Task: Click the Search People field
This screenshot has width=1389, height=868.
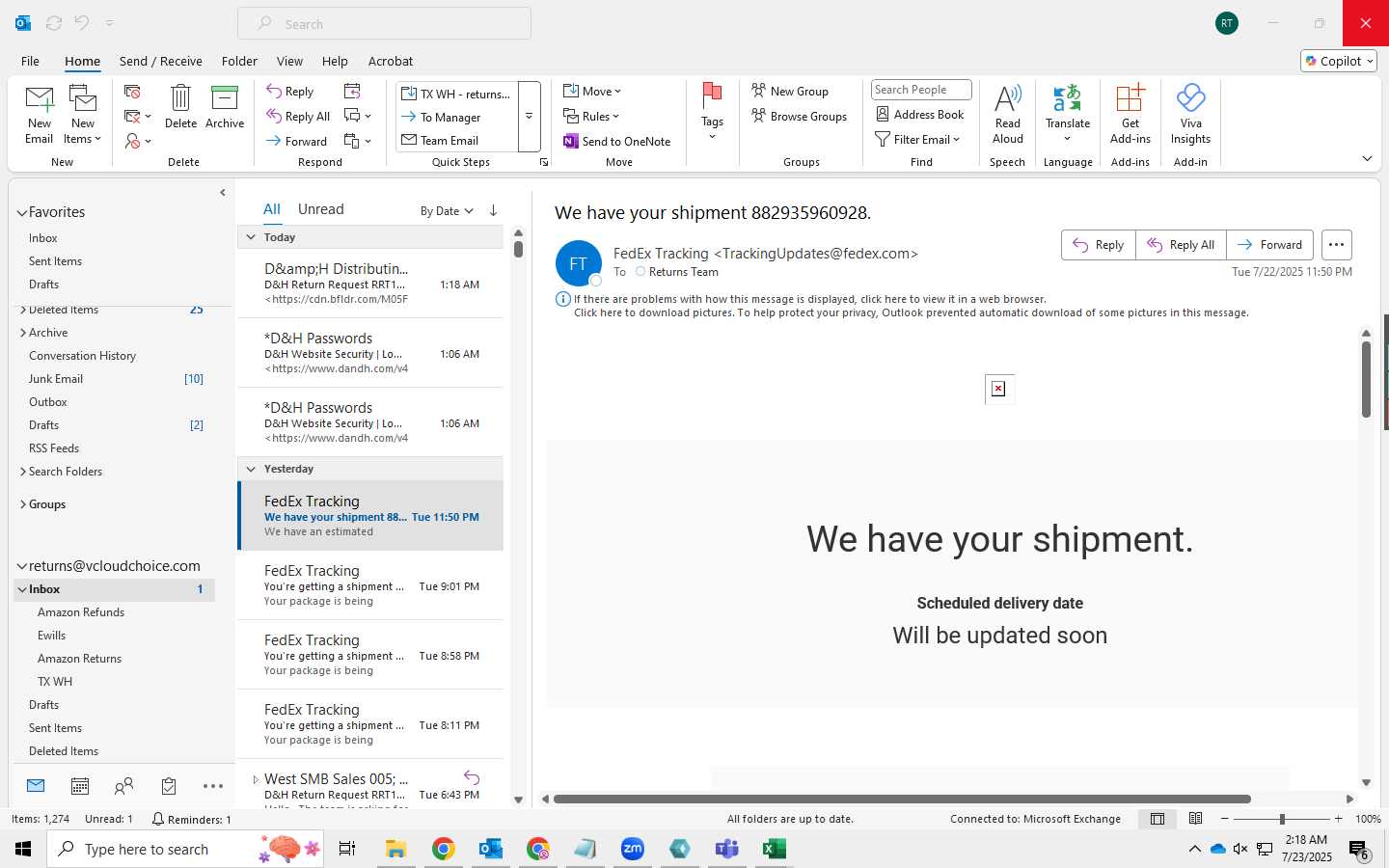Action: point(921,90)
